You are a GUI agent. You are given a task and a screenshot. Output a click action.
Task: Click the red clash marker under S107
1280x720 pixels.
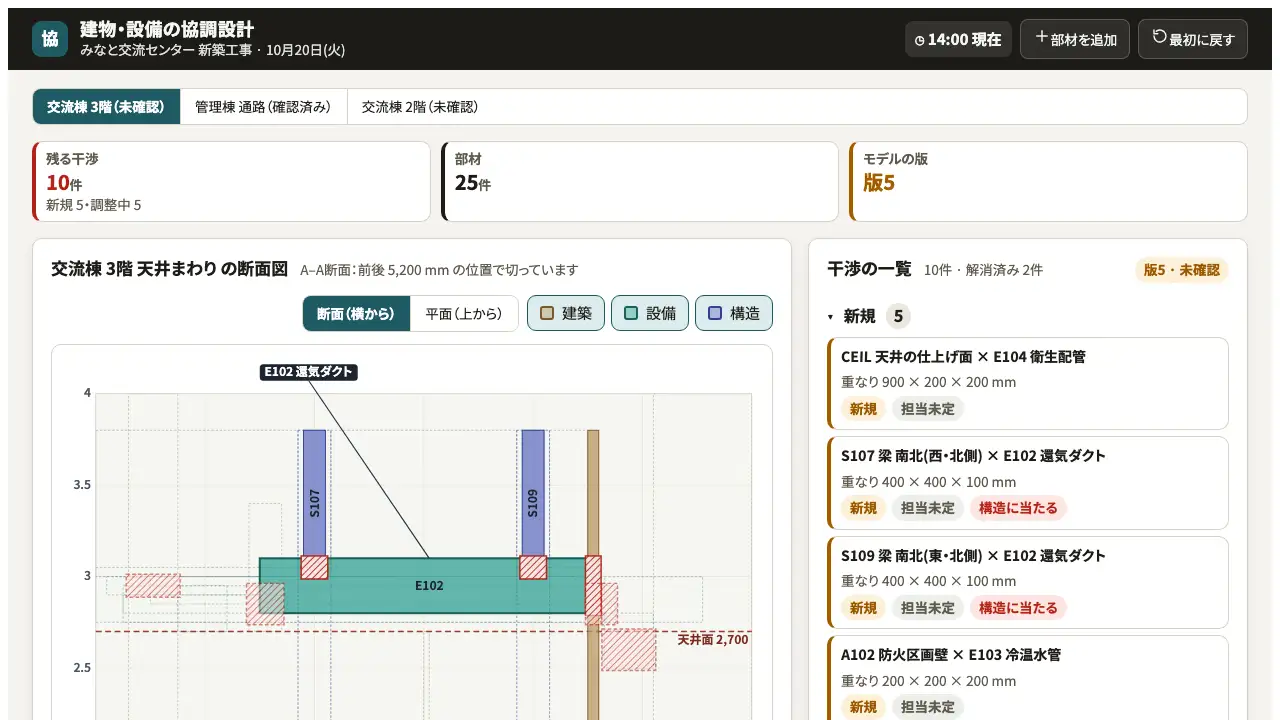pos(314,567)
